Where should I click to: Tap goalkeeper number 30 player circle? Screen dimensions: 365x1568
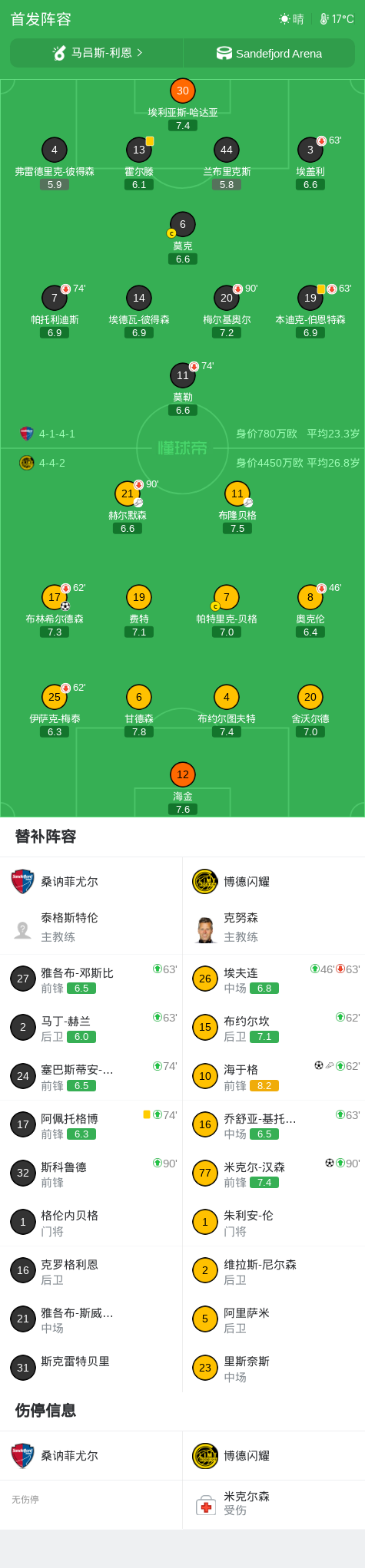coord(182,91)
